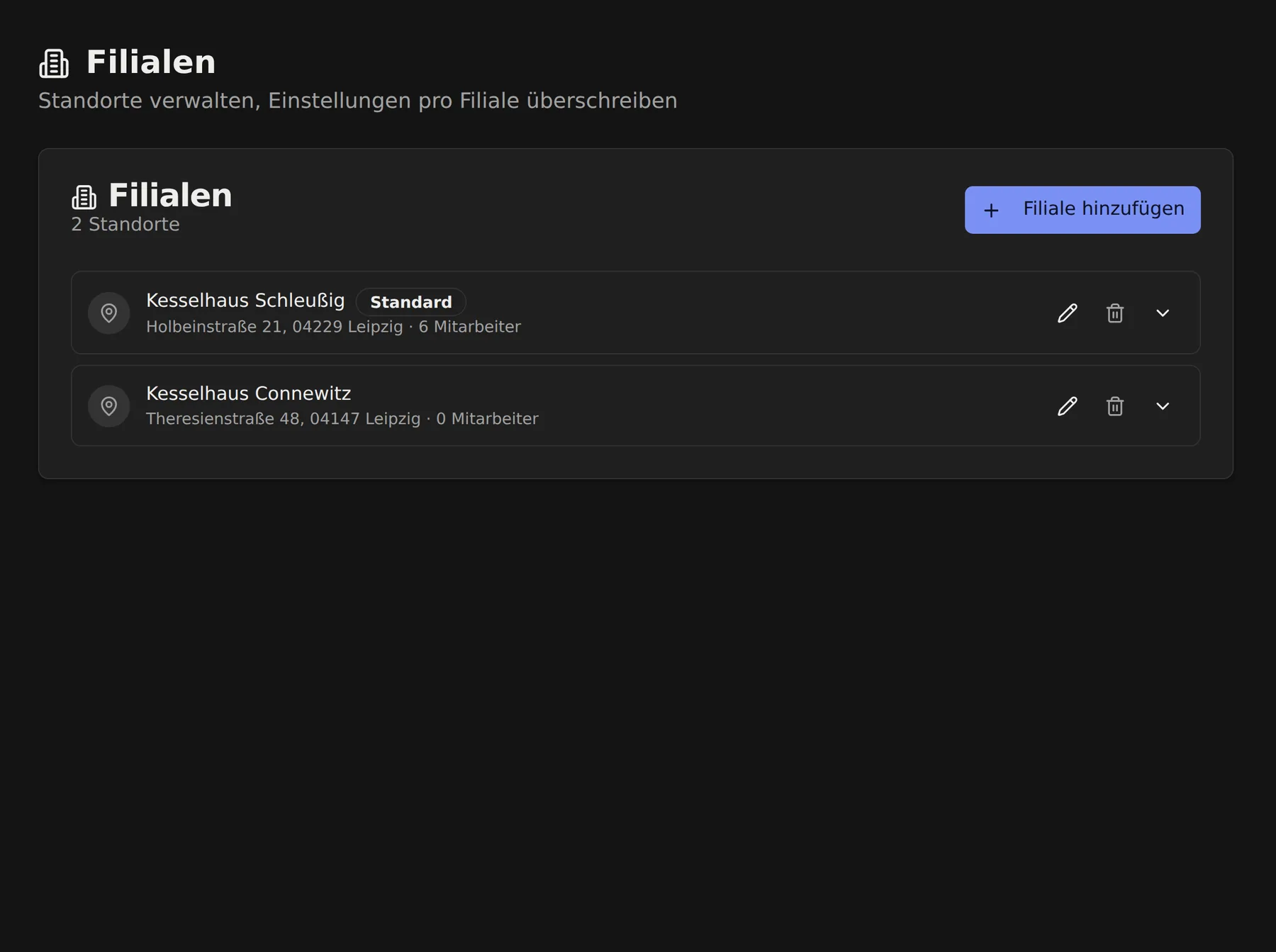
Task: Click the location pin icon for Kesselhaus Connewitz
Action: 108,405
